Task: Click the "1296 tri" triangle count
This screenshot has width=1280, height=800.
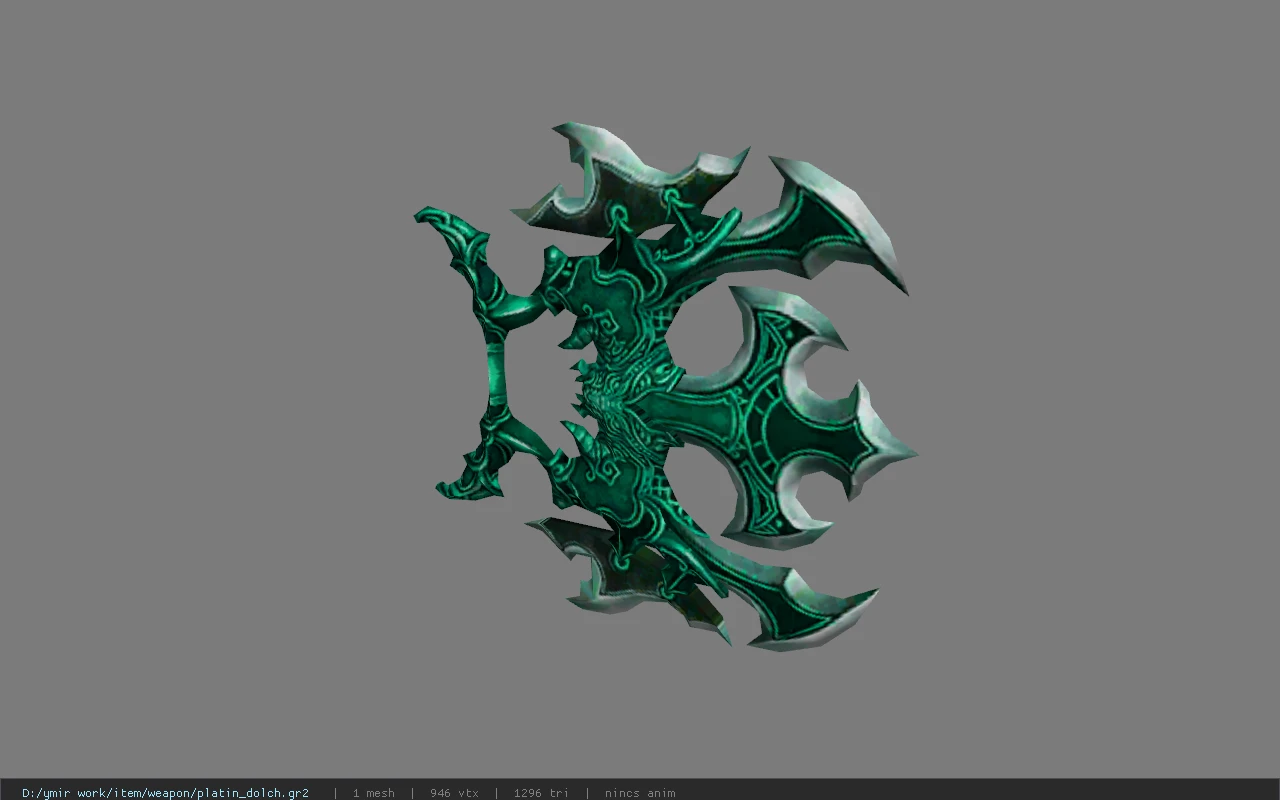Action: pyautogui.click(x=541, y=793)
